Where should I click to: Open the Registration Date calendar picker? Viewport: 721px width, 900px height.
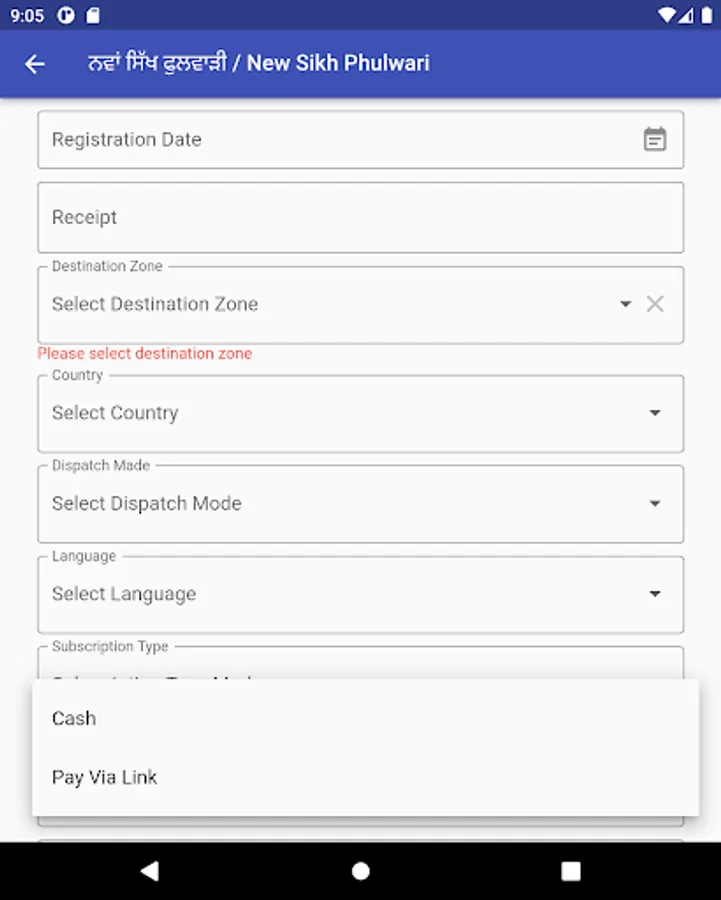(654, 140)
